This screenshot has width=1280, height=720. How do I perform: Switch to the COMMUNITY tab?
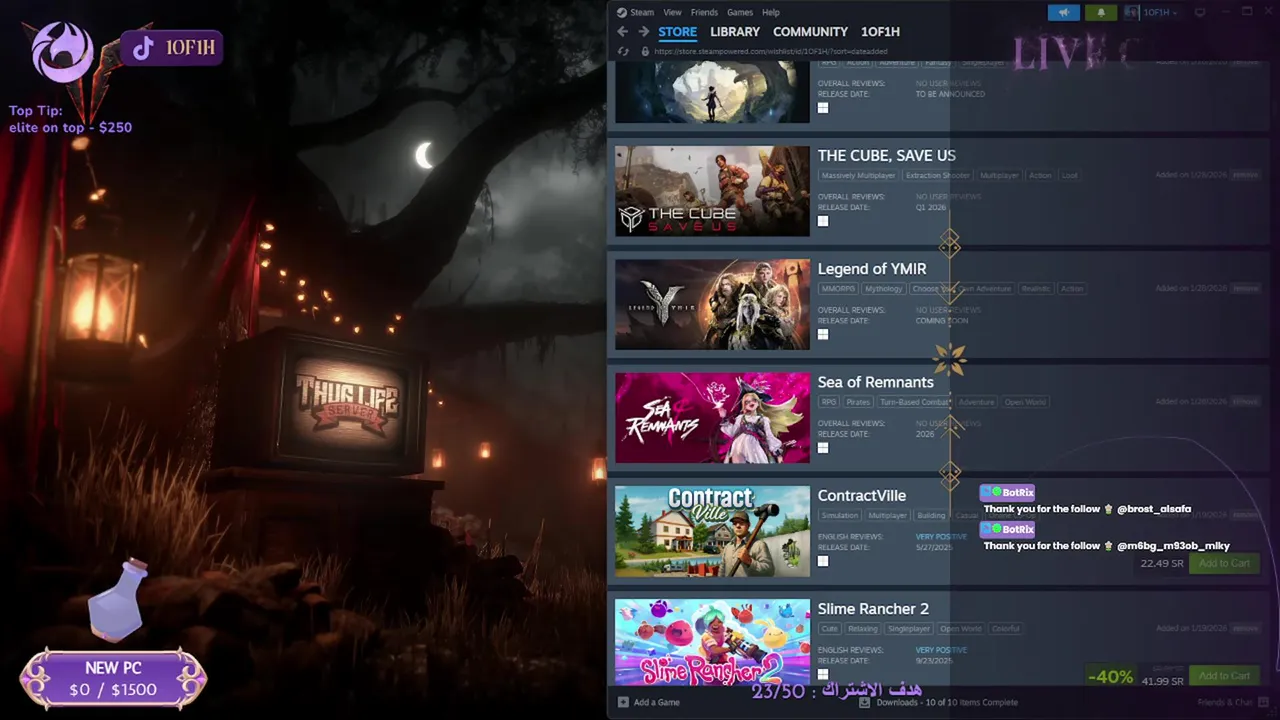click(810, 32)
